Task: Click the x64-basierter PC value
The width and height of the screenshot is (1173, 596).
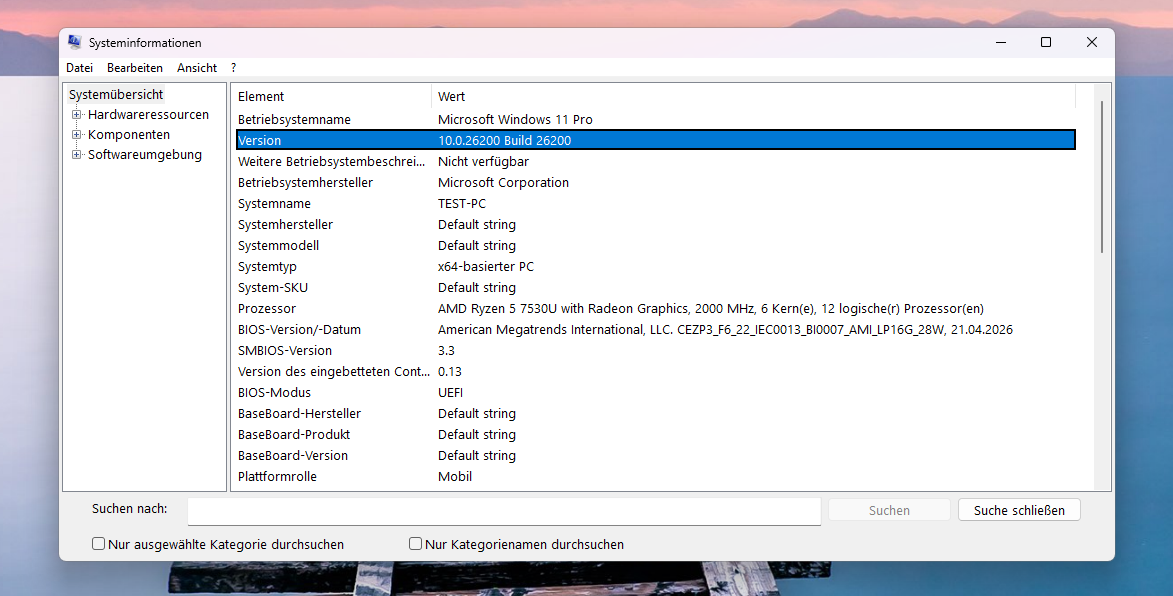Action: 486,266
